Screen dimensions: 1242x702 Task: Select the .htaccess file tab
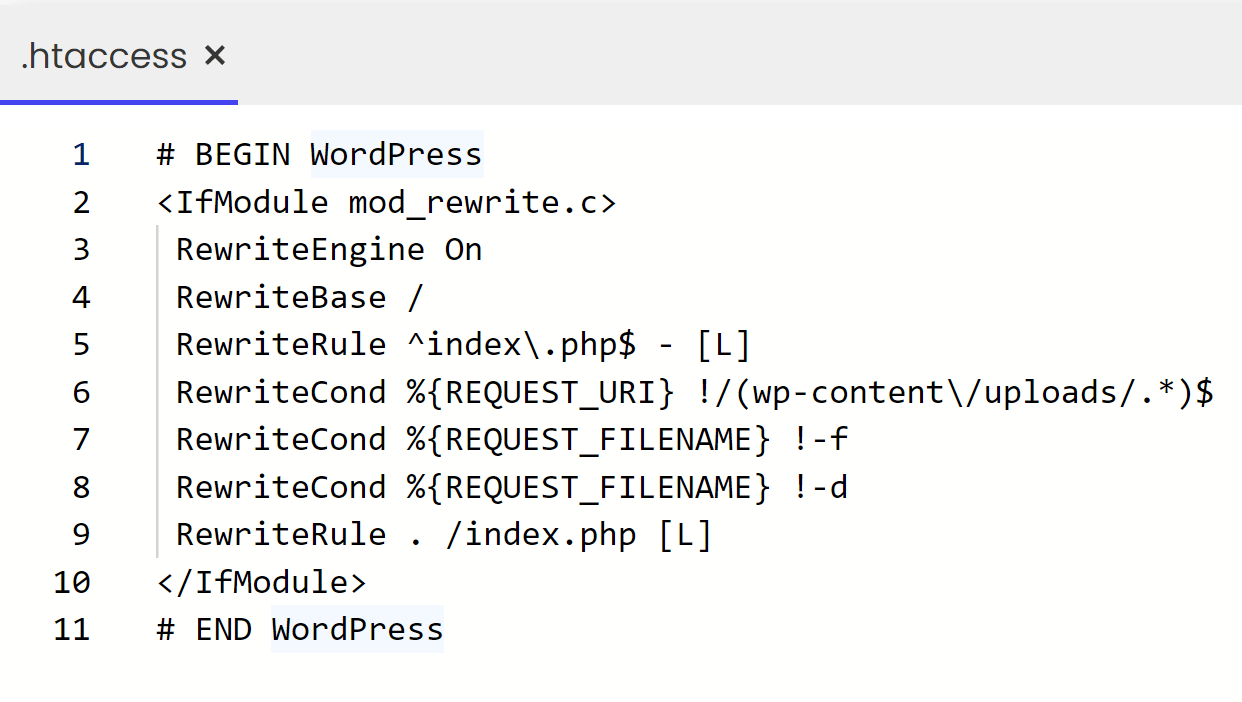pos(104,56)
